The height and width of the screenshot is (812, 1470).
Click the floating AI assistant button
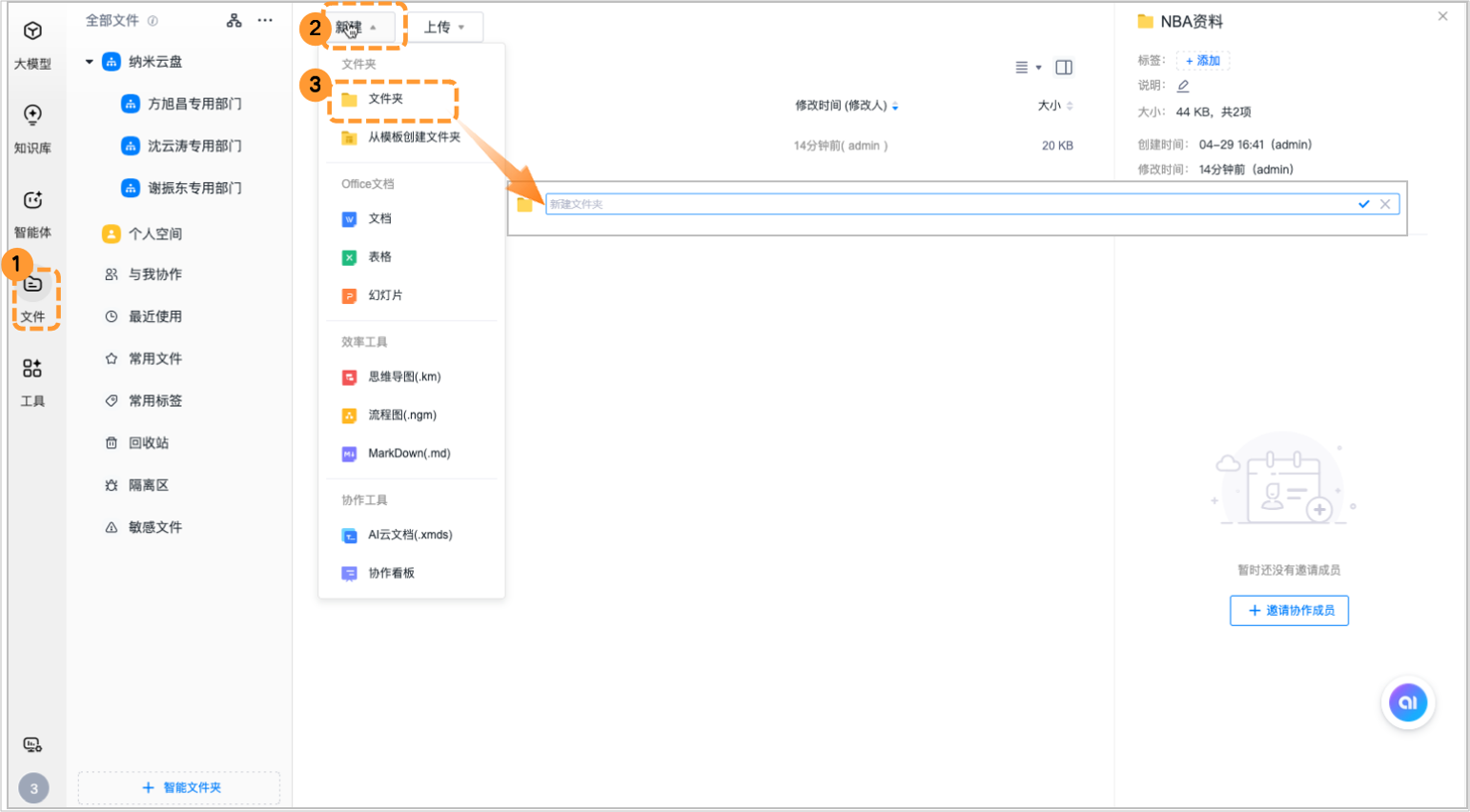pos(1408,703)
